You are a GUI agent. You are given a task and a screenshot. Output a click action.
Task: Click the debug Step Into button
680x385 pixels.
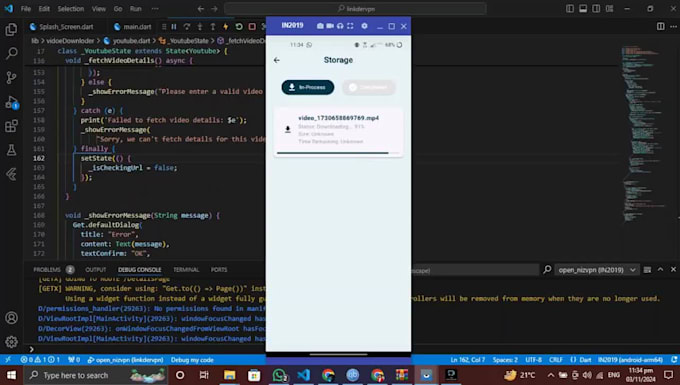[200, 26]
